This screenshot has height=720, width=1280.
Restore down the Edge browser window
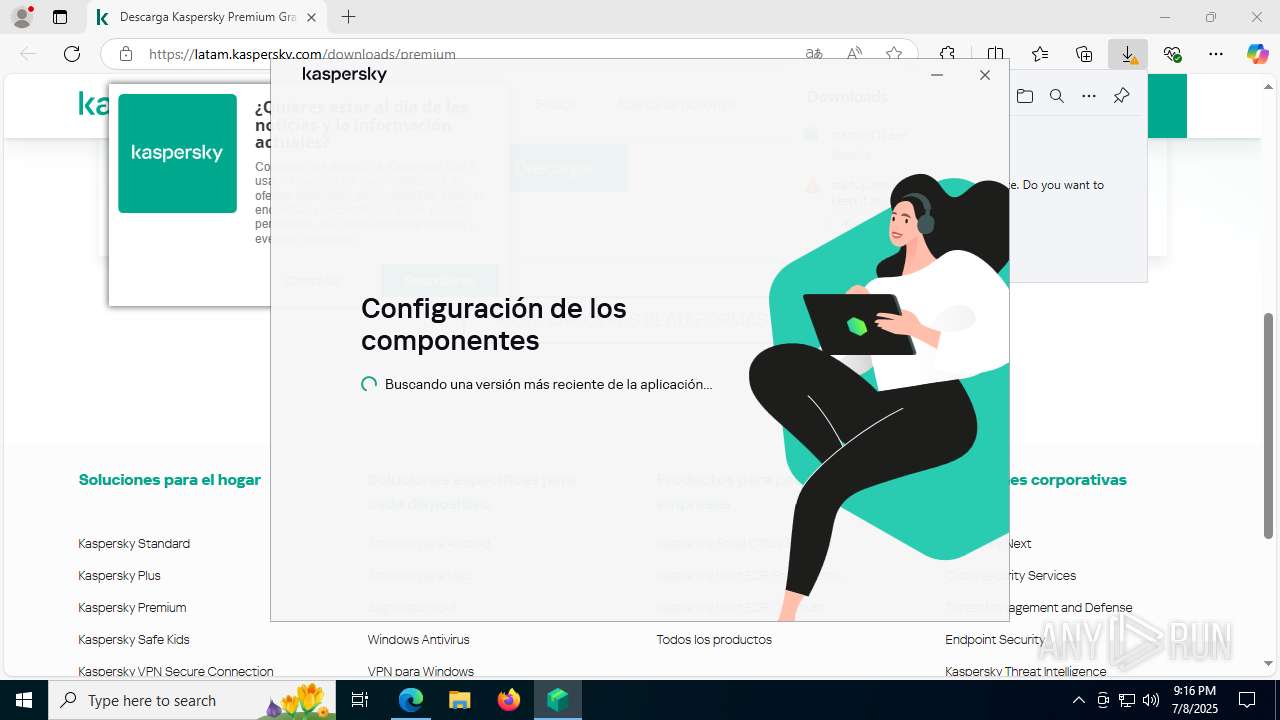(x=1211, y=17)
